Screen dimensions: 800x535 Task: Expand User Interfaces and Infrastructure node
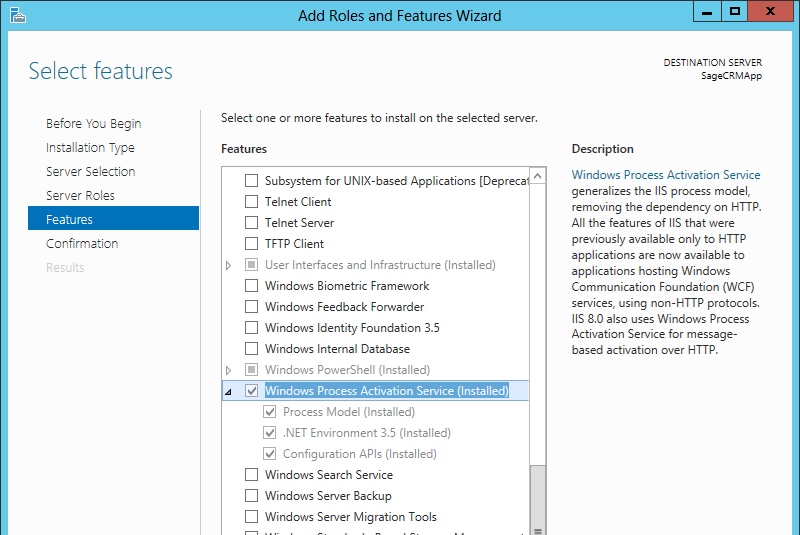click(229, 265)
